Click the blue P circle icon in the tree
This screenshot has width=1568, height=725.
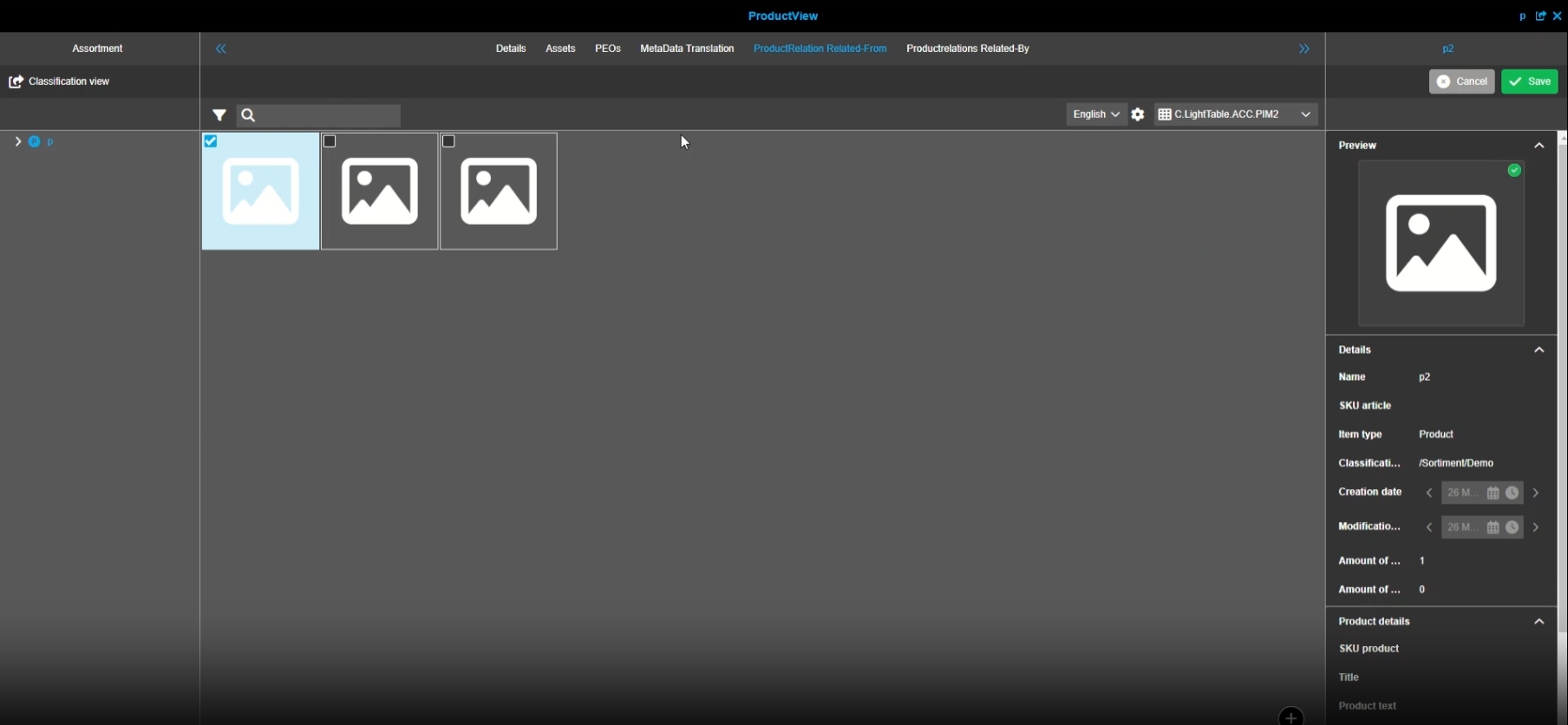click(35, 141)
